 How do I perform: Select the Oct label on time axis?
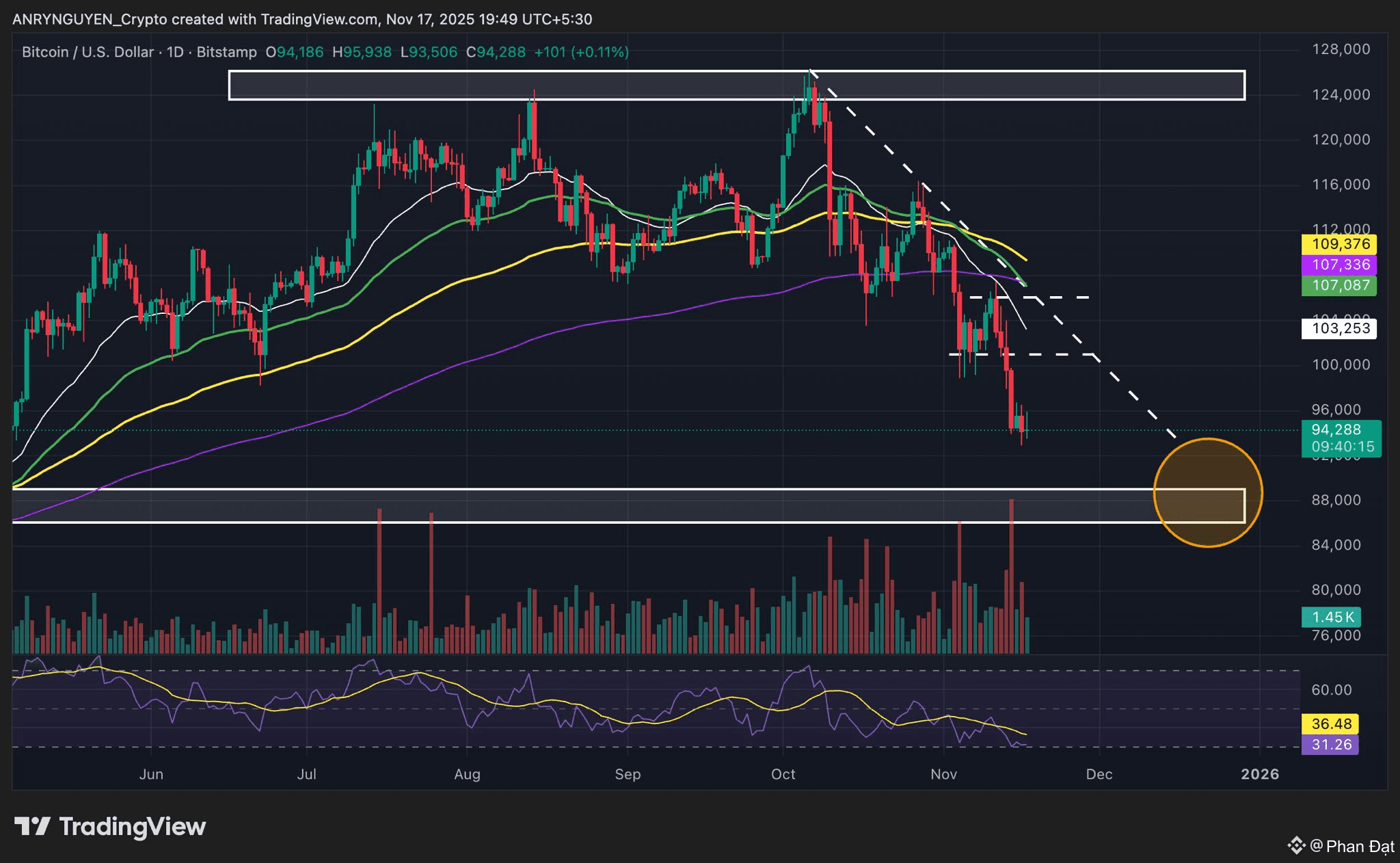(x=783, y=774)
